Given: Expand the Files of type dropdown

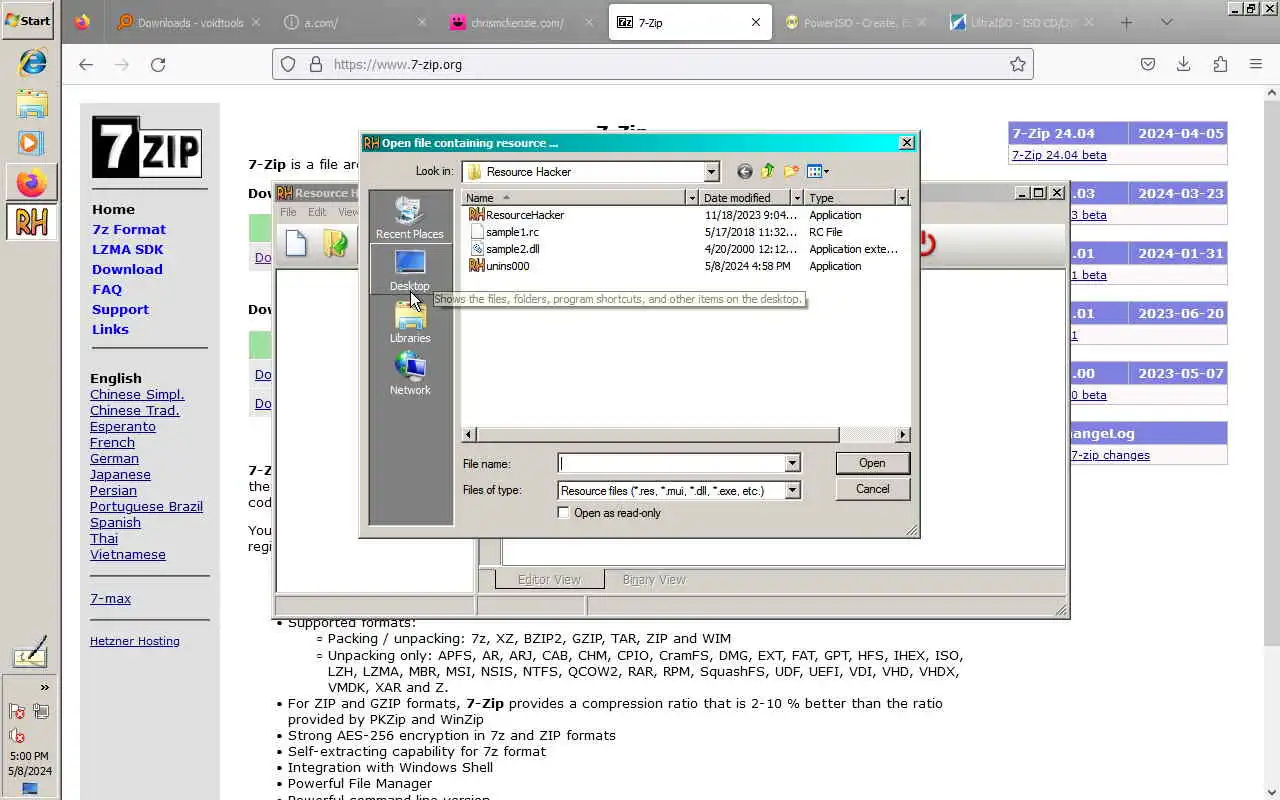Looking at the screenshot, I should pos(792,490).
